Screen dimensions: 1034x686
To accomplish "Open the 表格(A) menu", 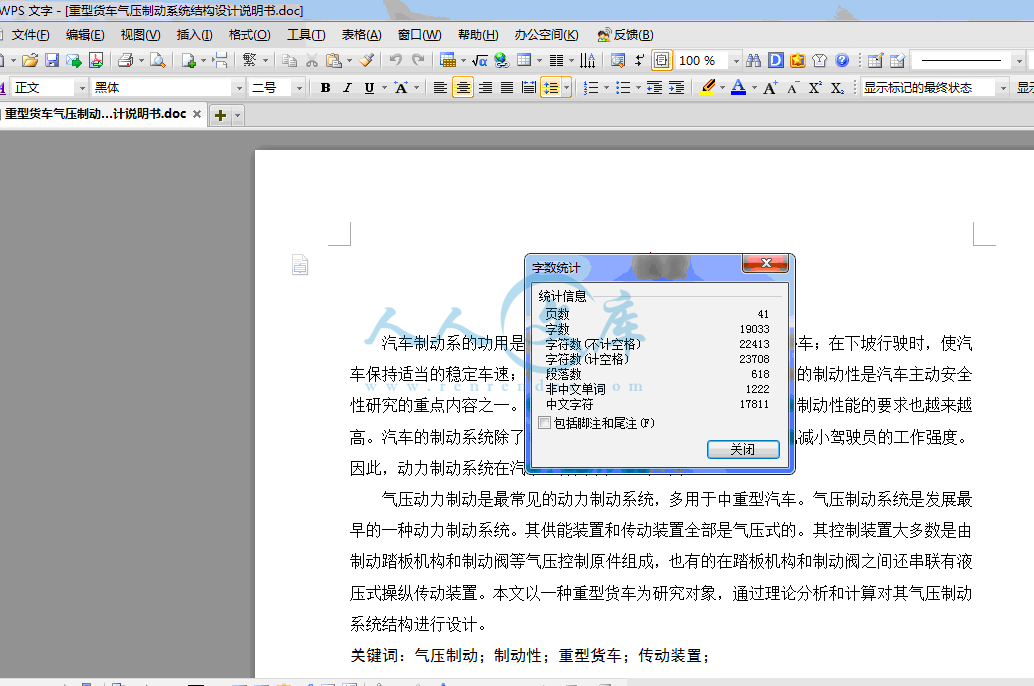I will pos(361,35).
